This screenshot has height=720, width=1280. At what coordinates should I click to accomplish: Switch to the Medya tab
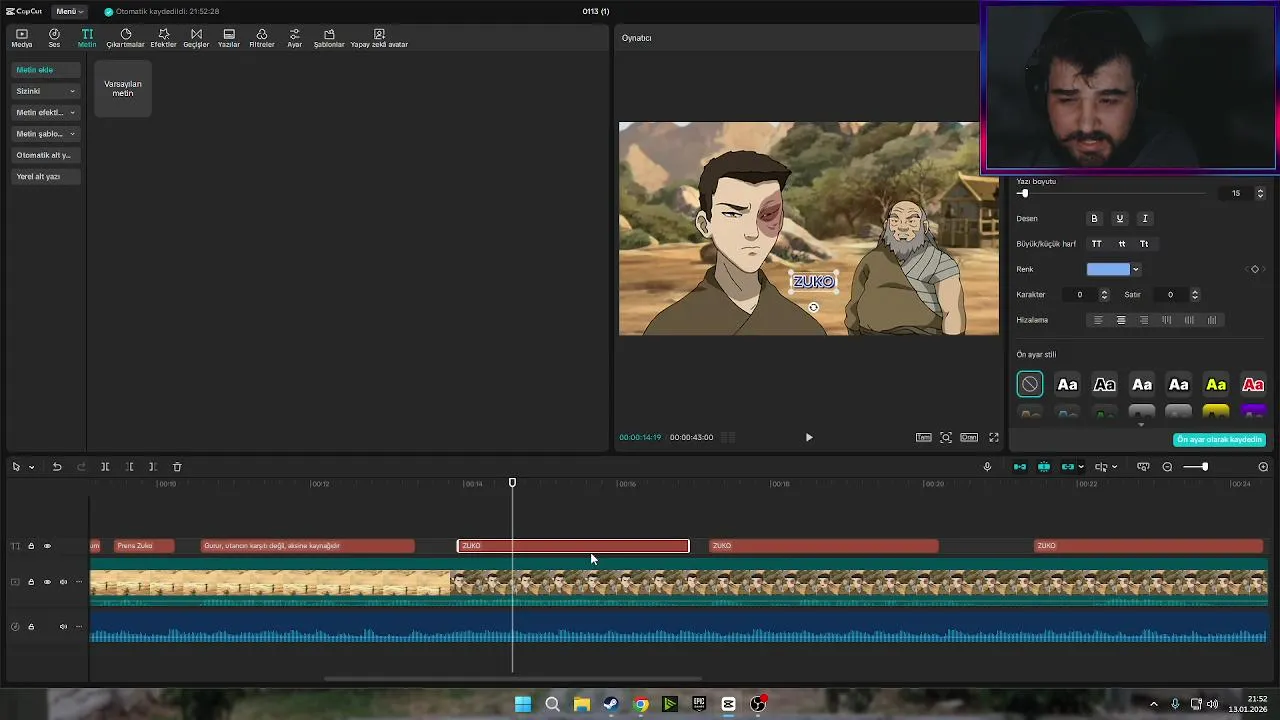pyautogui.click(x=22, y=39)
